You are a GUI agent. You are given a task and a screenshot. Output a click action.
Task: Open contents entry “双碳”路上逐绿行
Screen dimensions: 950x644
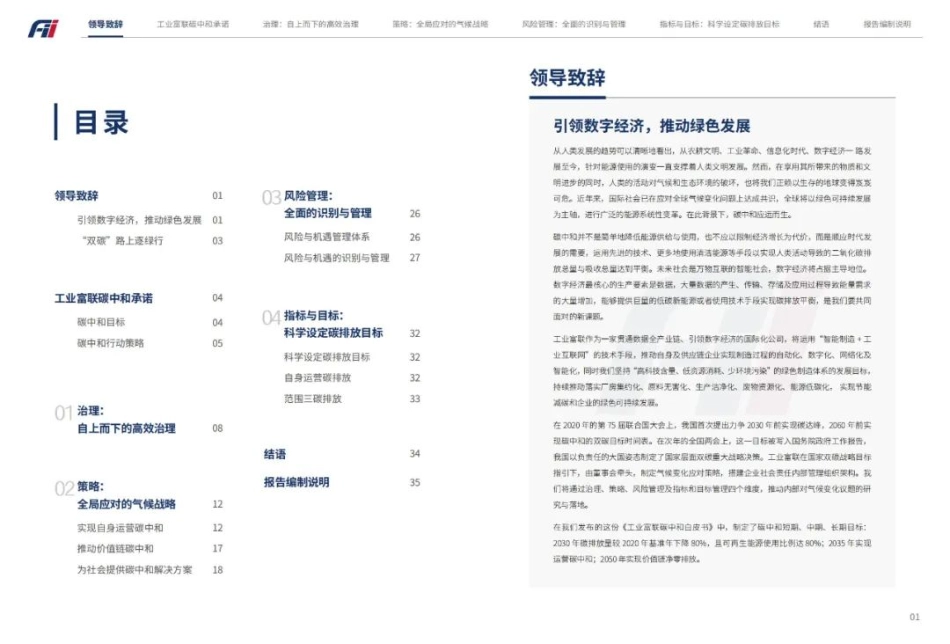[x=122, y=241]
